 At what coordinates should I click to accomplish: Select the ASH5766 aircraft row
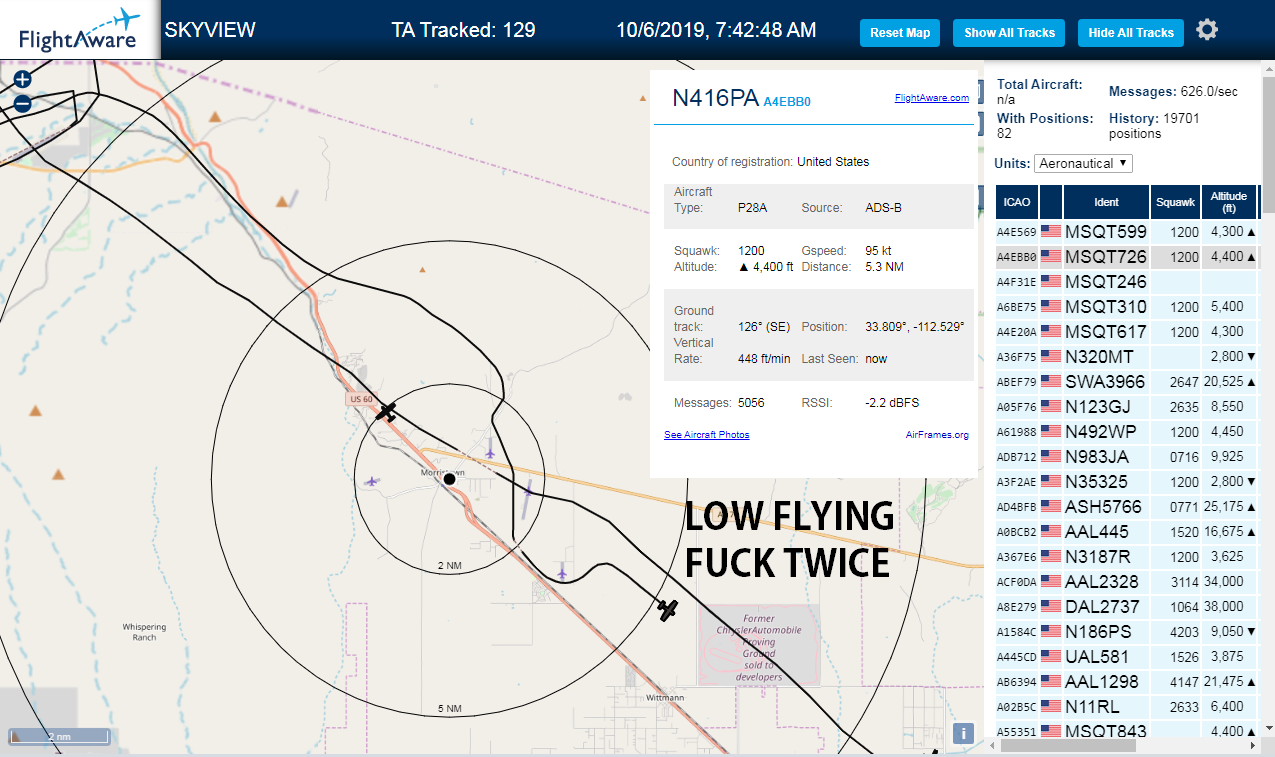(x=1126, y=506)
